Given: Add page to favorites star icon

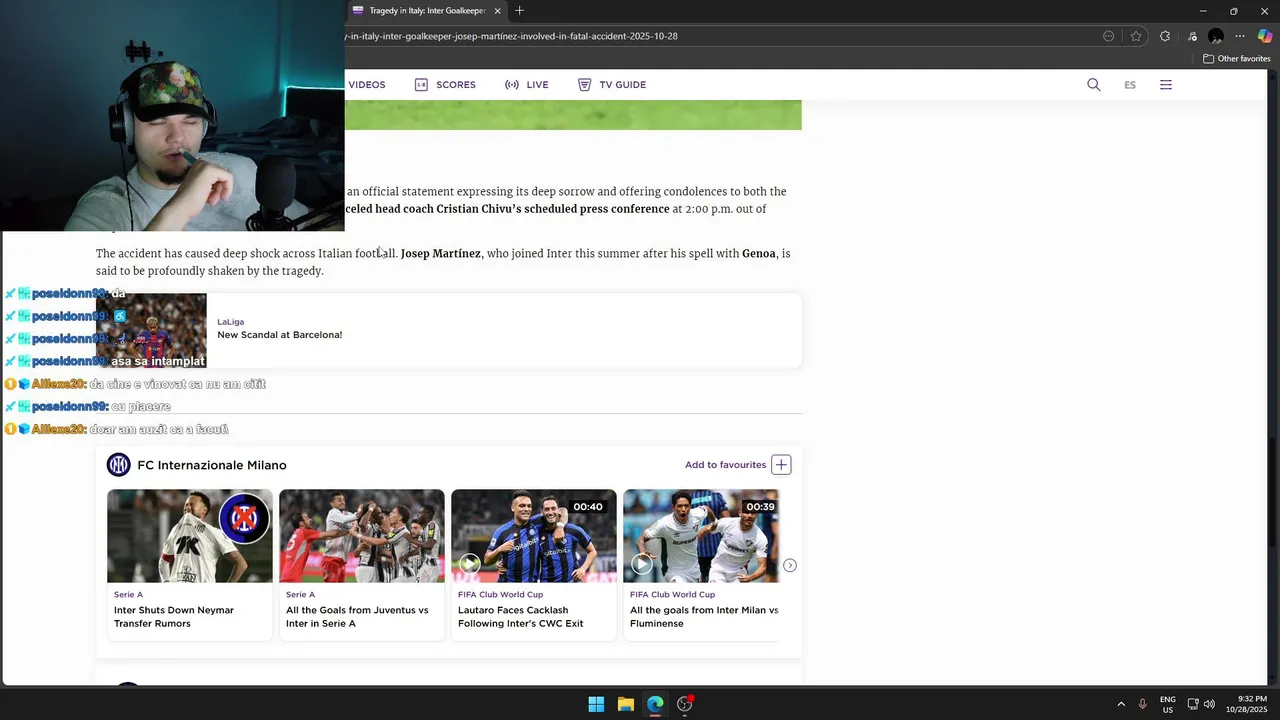Looking at the screenshot, I should point(1136,36).
